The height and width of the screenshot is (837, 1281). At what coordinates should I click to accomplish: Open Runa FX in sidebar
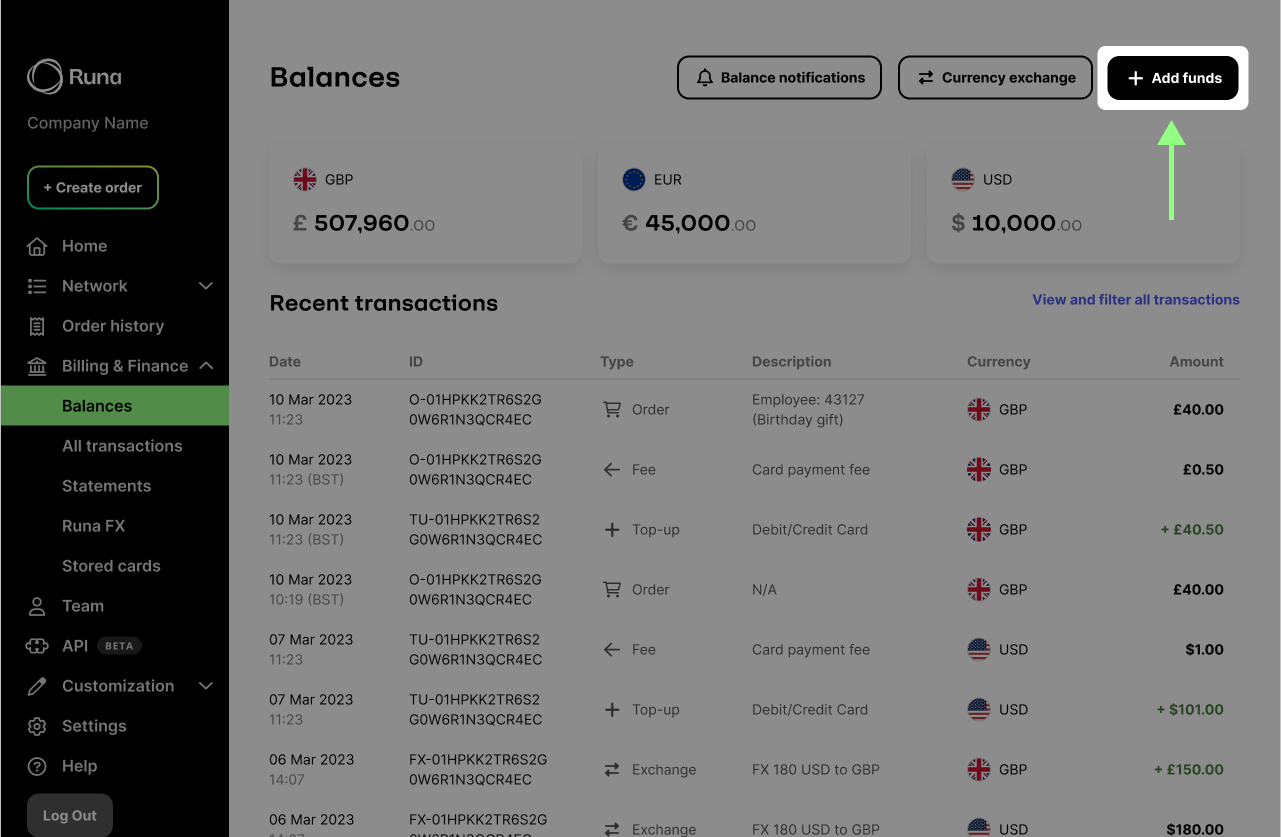point(93,526)
